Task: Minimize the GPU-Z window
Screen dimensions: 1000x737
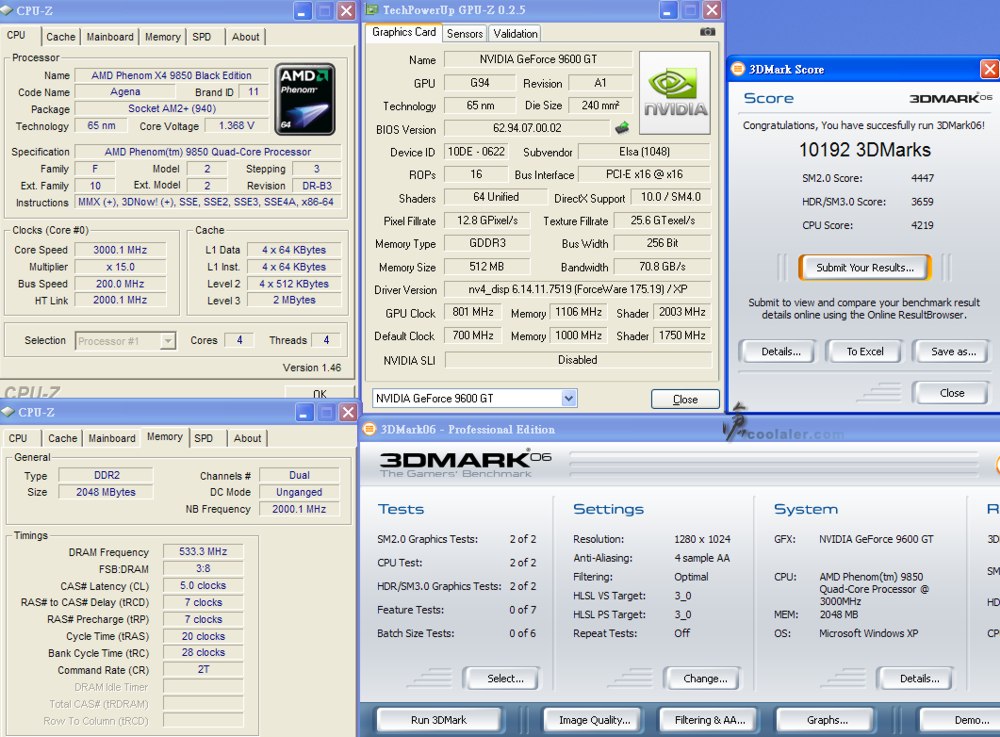Action: click(x=668, y=10)
